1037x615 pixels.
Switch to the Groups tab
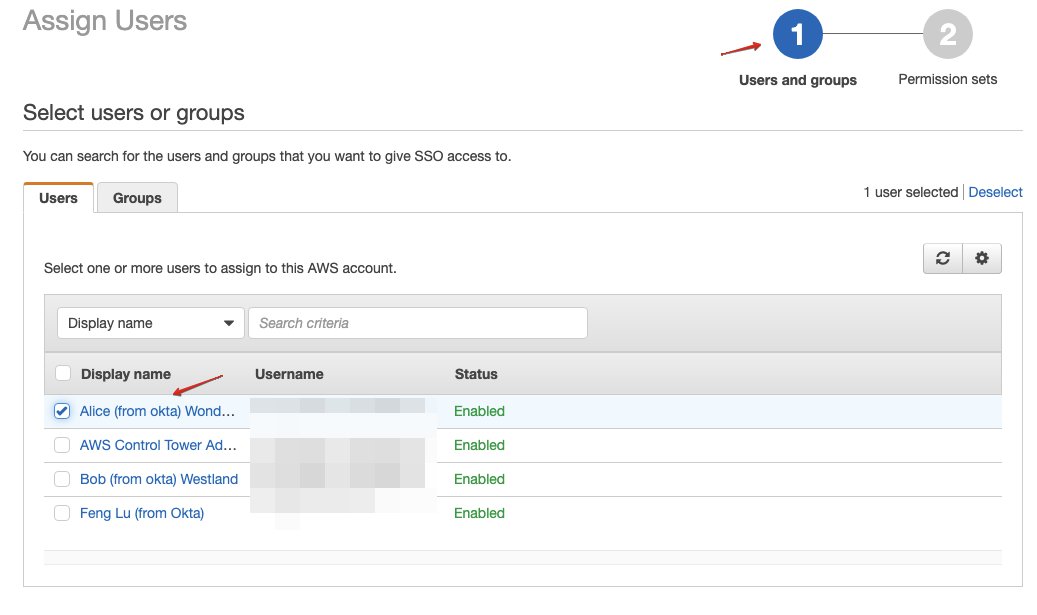(137, 198)
